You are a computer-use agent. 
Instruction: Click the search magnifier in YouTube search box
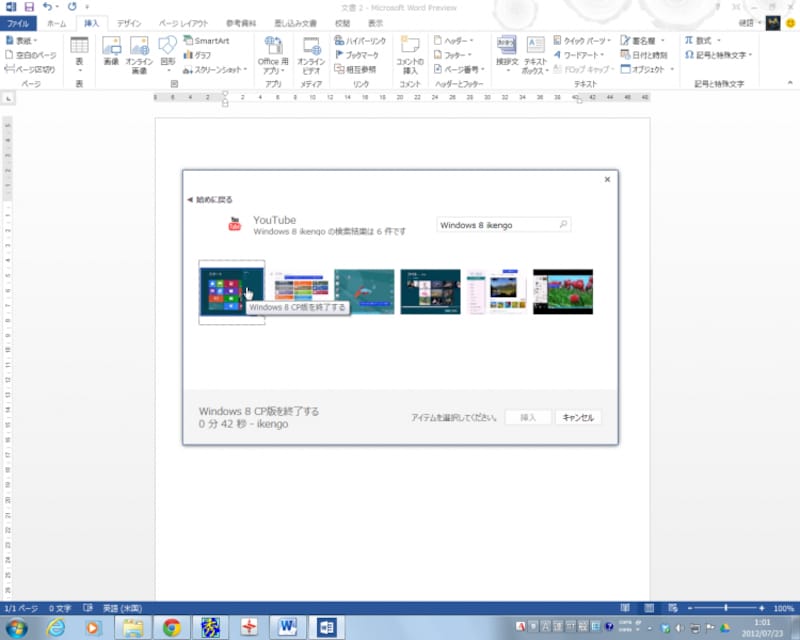(x=564, y=225)
